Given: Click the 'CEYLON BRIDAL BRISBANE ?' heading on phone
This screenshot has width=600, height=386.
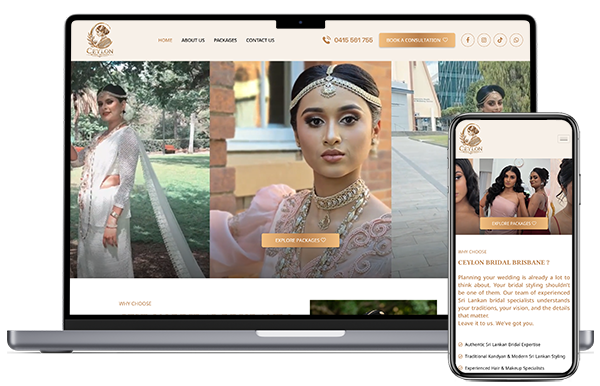Looking at the screenshot, I should tap(504, 262).
